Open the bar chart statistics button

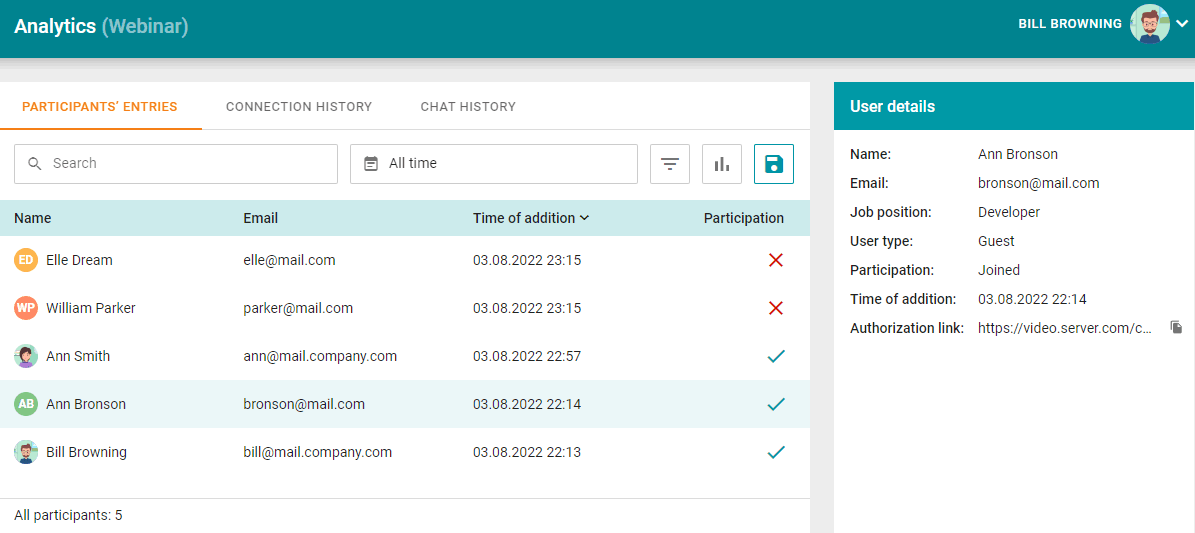point(722,164)
